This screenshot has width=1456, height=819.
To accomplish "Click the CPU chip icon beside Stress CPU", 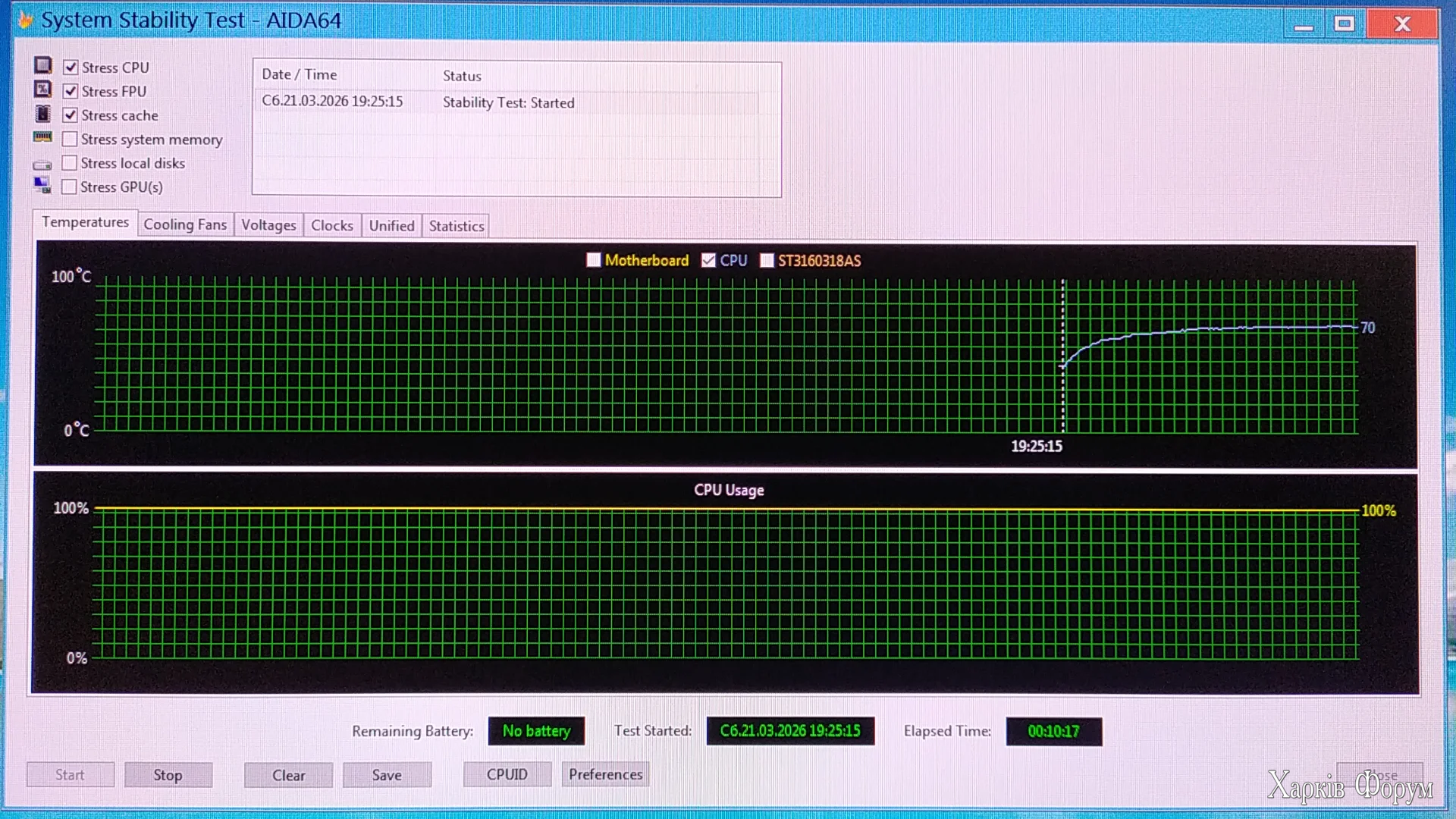I will [43, 65].
